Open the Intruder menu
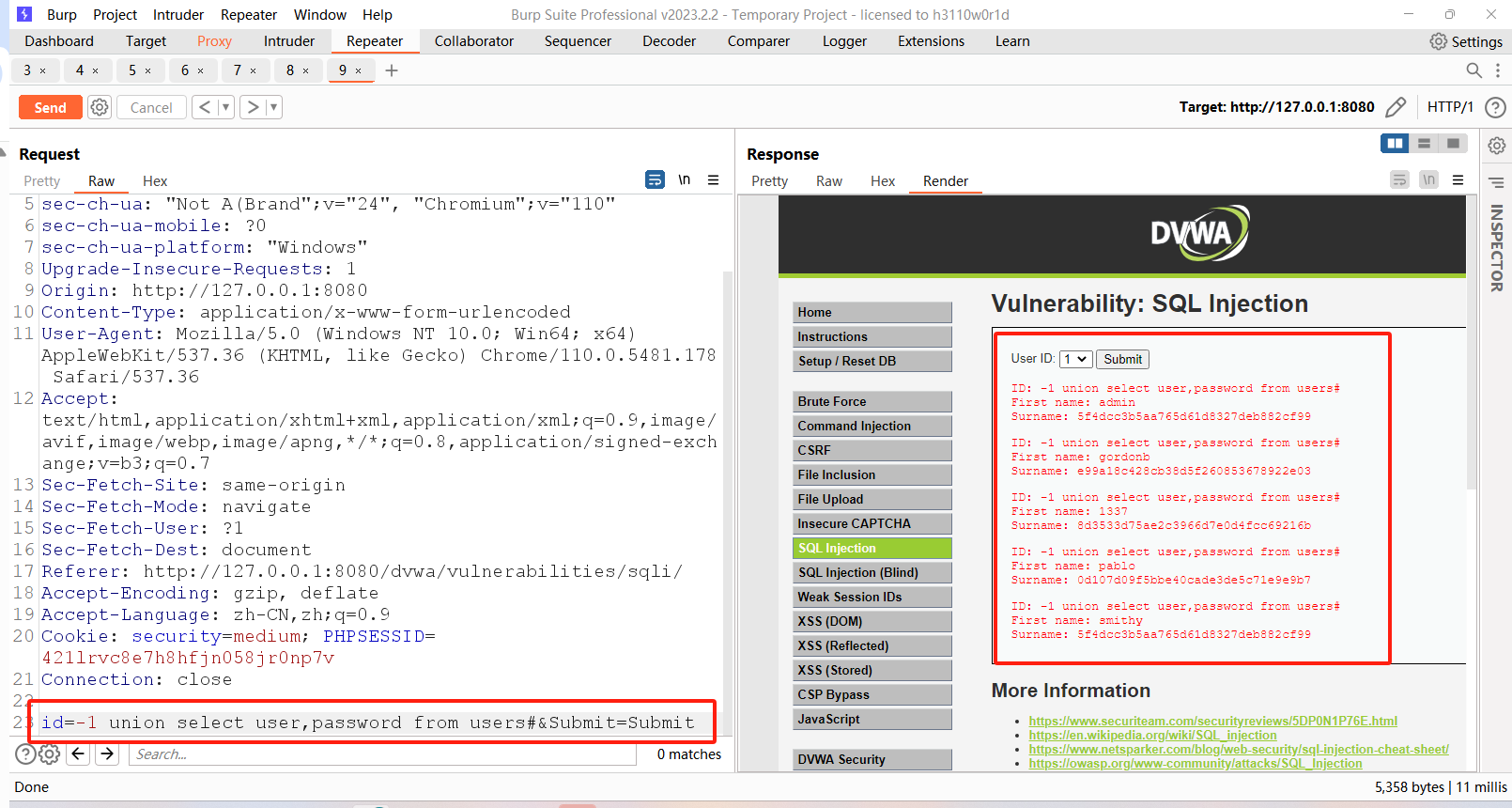The height and width of the screenshot is (808, 1512). click(178, 14)
